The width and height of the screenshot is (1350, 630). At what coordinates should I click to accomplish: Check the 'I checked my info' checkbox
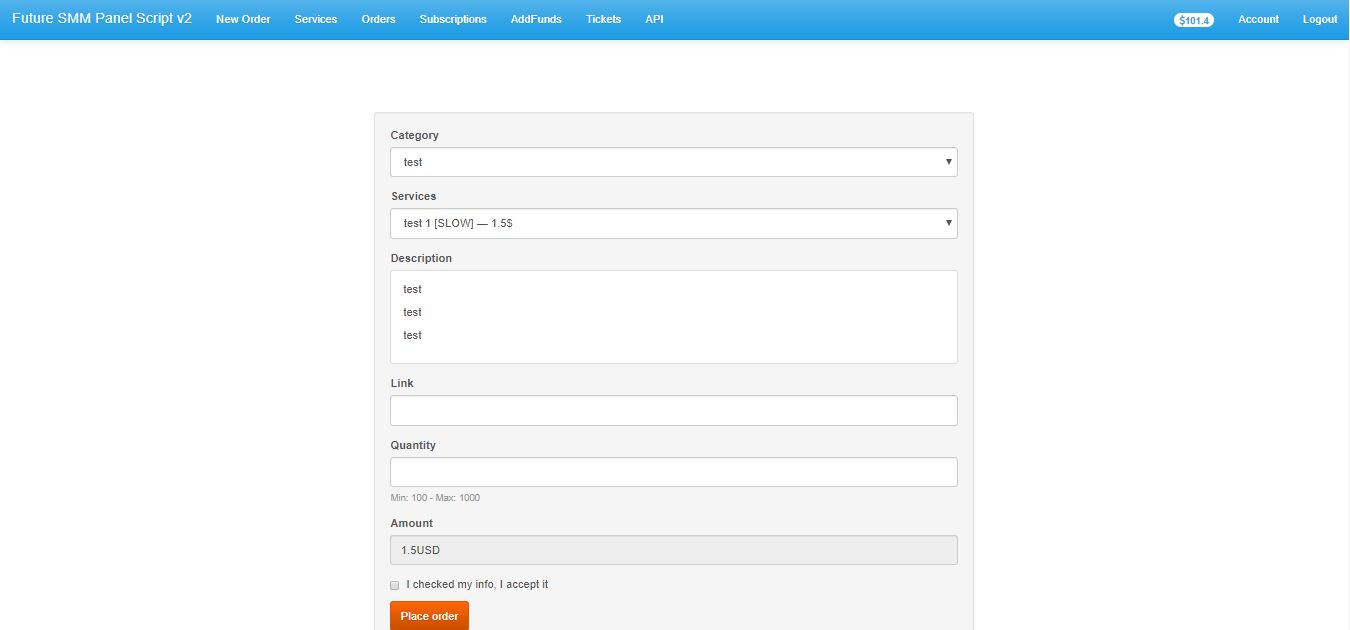pyautogui.click(x=394, y=585)
